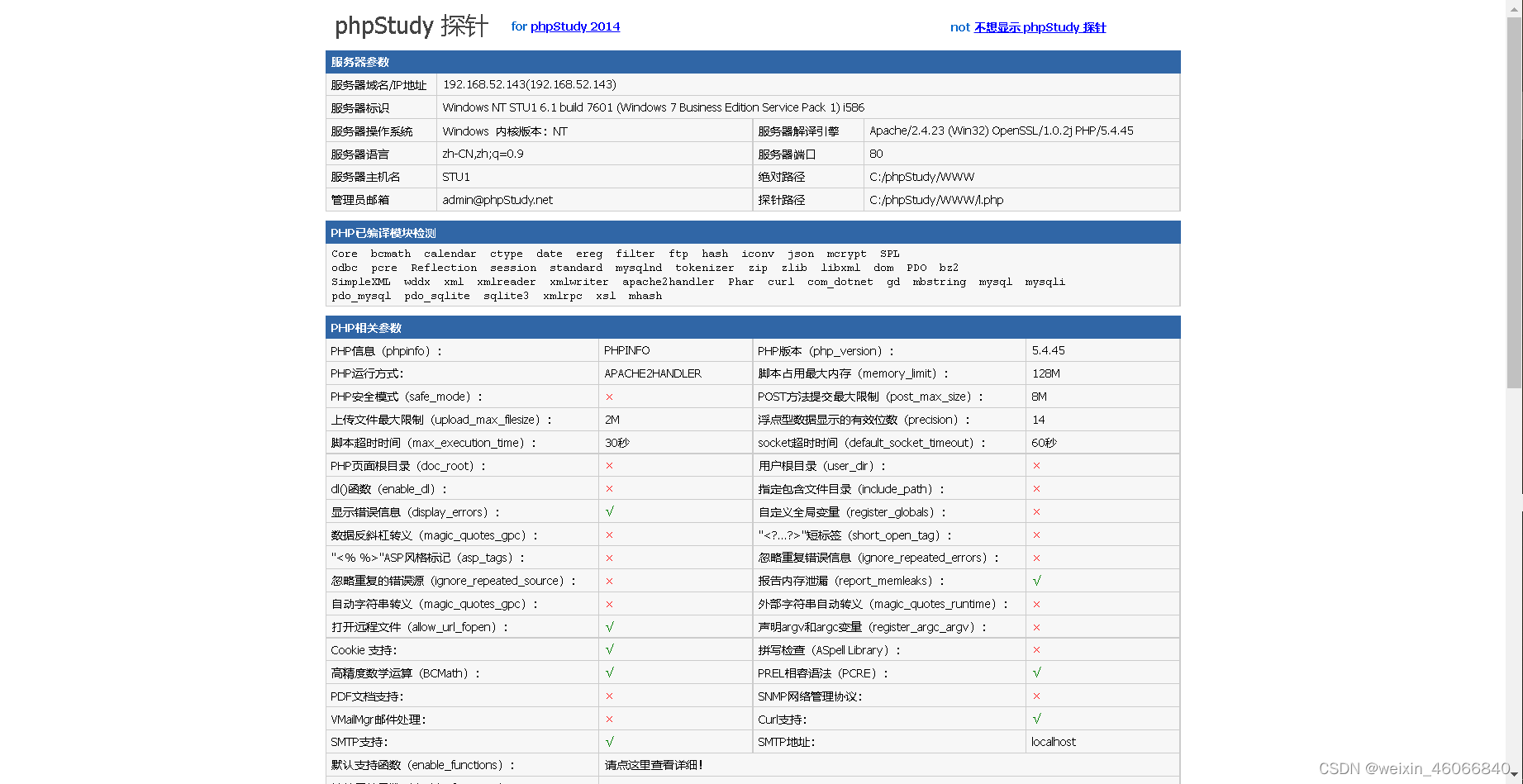This screenshot has height=784, width=1523.
Task: Click the red cross for SNMP网络管理协议
Action: [x=1037, y=696]
